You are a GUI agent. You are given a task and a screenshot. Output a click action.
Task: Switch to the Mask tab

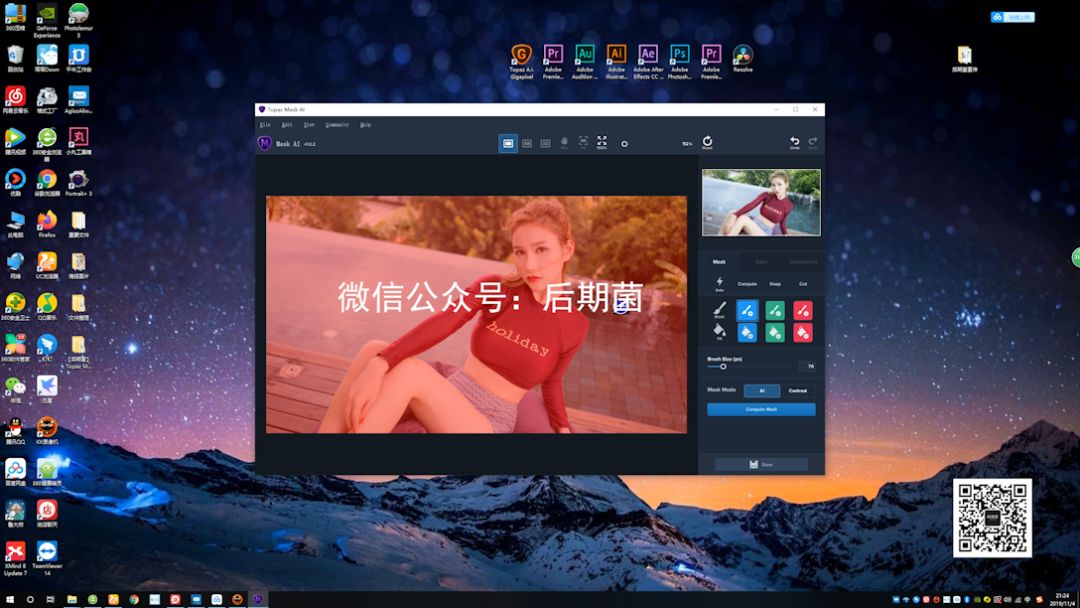click(719, 262)
